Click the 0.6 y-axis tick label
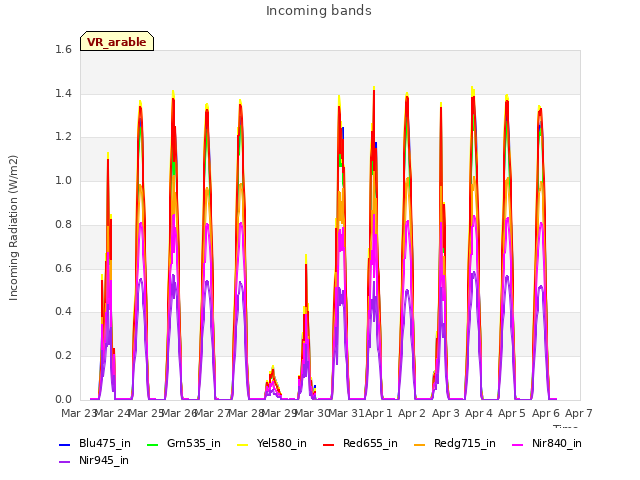Image resolution: width=640 pixels, height=480 pixels. click(x=63, y=269)
